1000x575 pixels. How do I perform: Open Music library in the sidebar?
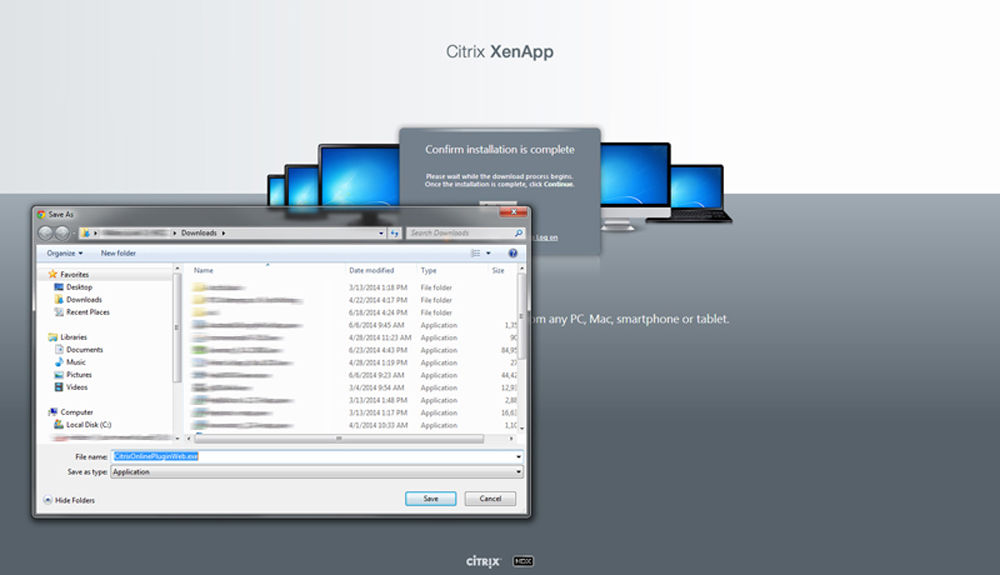(76, 362)
